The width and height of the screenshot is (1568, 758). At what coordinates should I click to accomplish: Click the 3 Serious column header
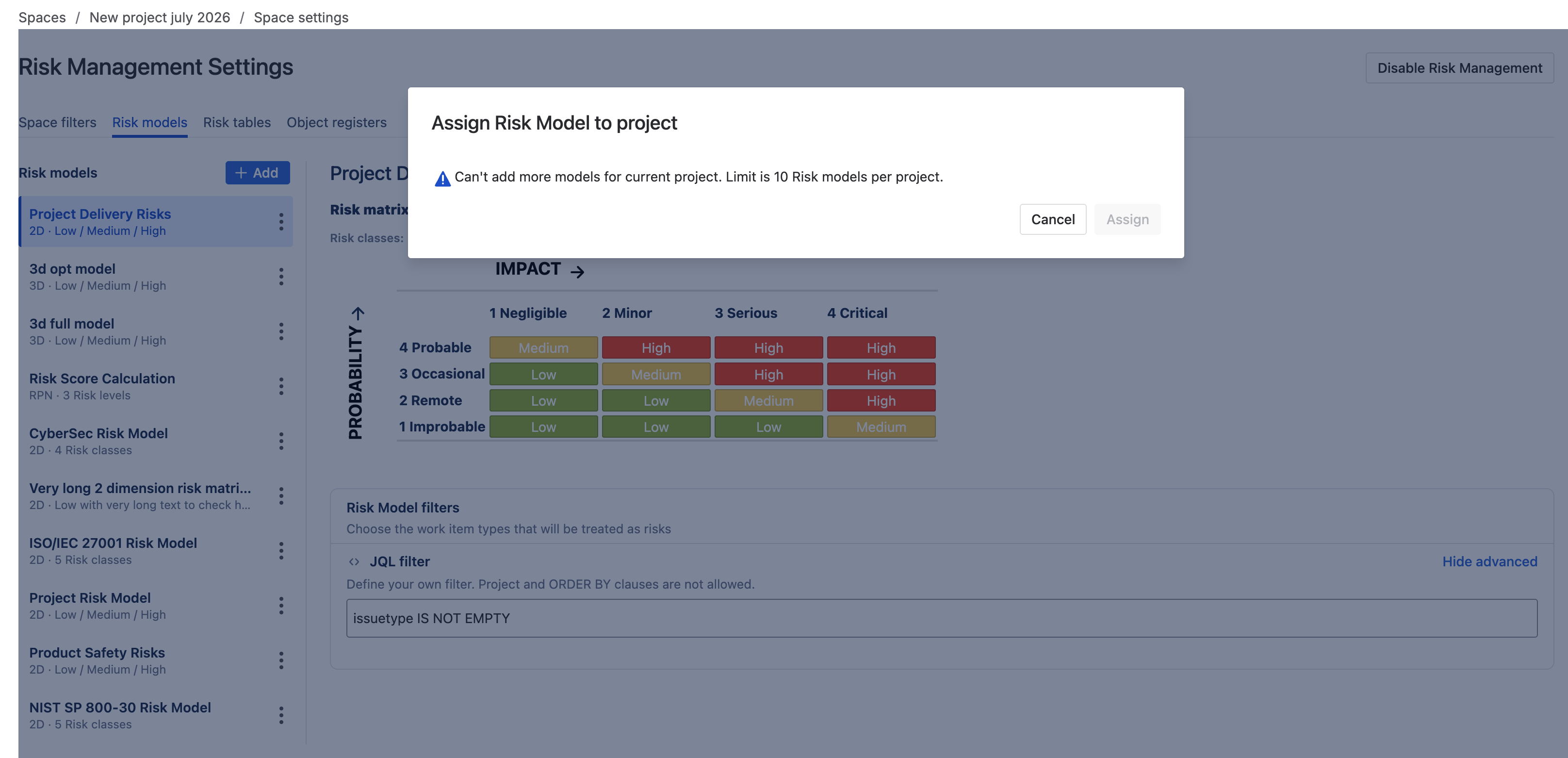tap(746, 313)
